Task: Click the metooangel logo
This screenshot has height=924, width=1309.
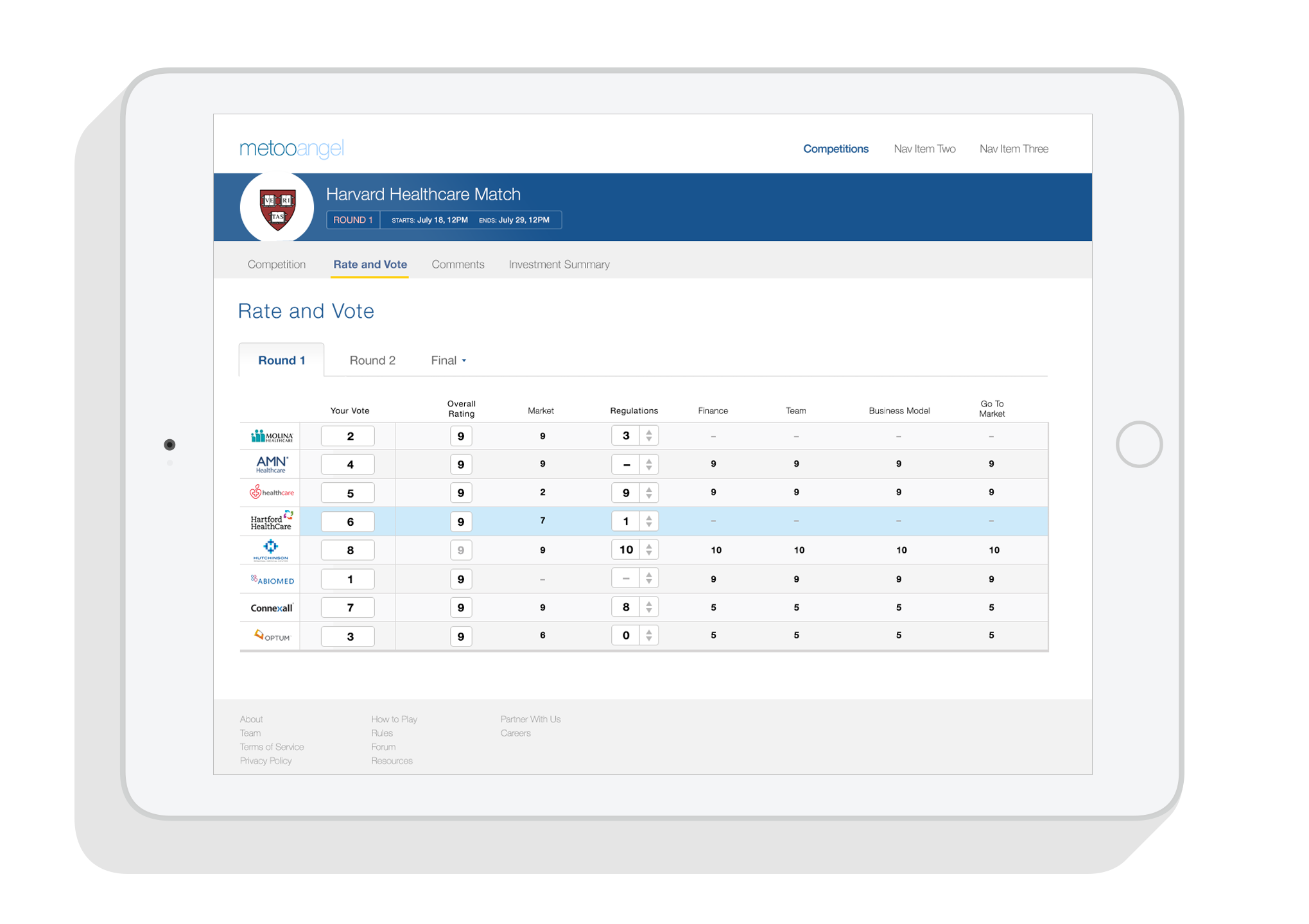Action: [x=291, y=148]
